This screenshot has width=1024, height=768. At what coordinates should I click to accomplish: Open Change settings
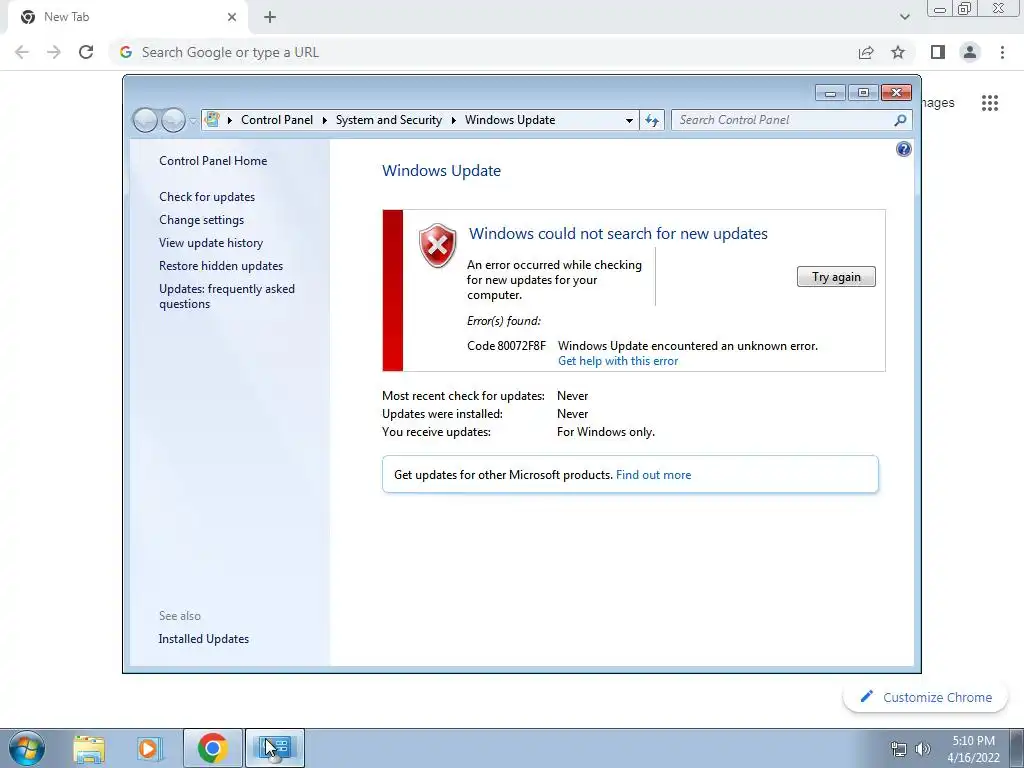click(x=201, y=219)
